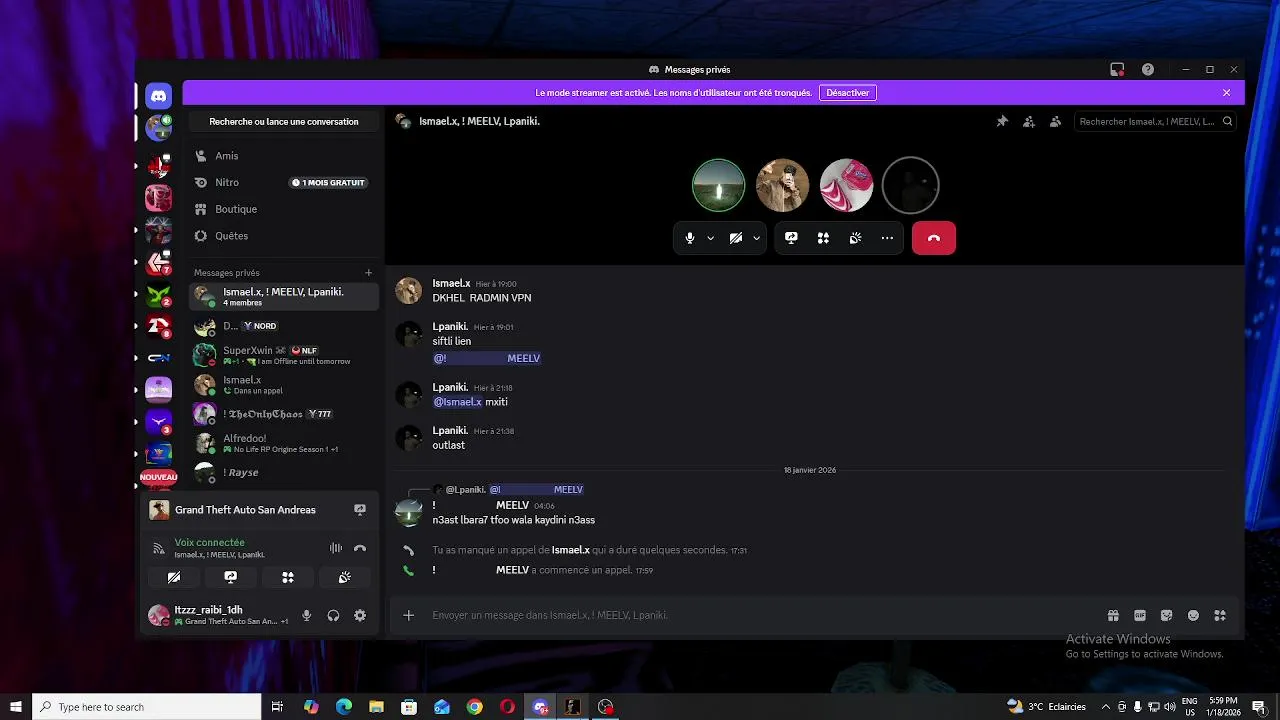Image resolution: width=1280 pixels, height=720 pixels.
Task: Open Windows Start menu
Action: pos(15,707)
